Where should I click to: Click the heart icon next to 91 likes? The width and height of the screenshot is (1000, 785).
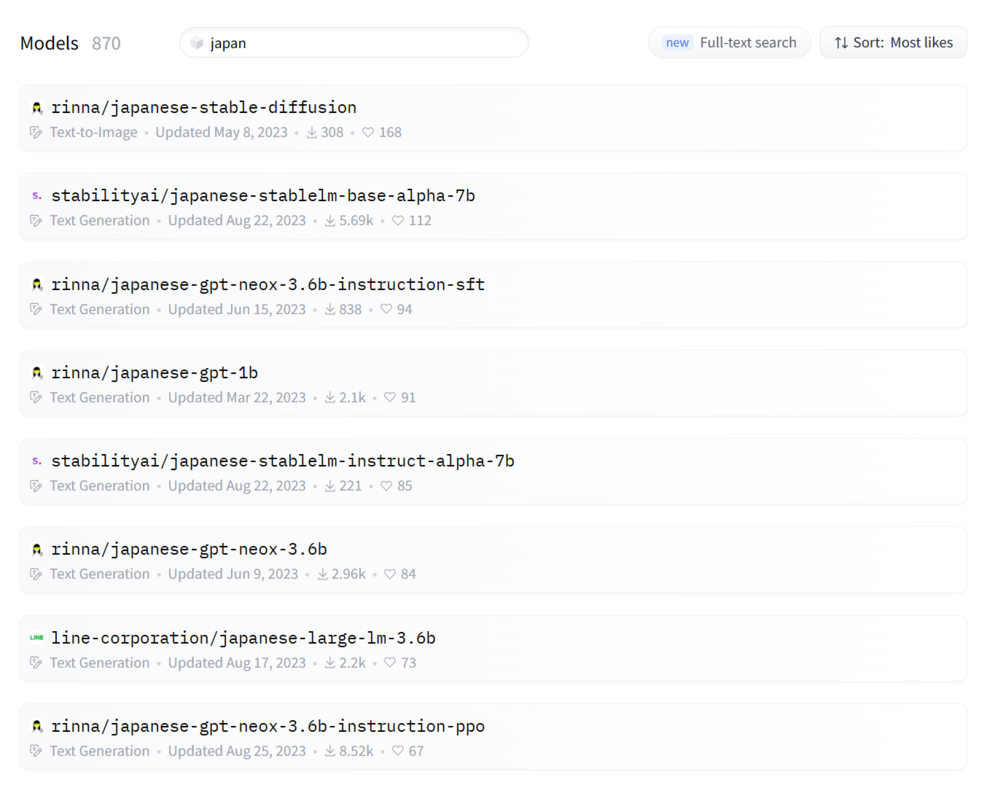(390, 398)
